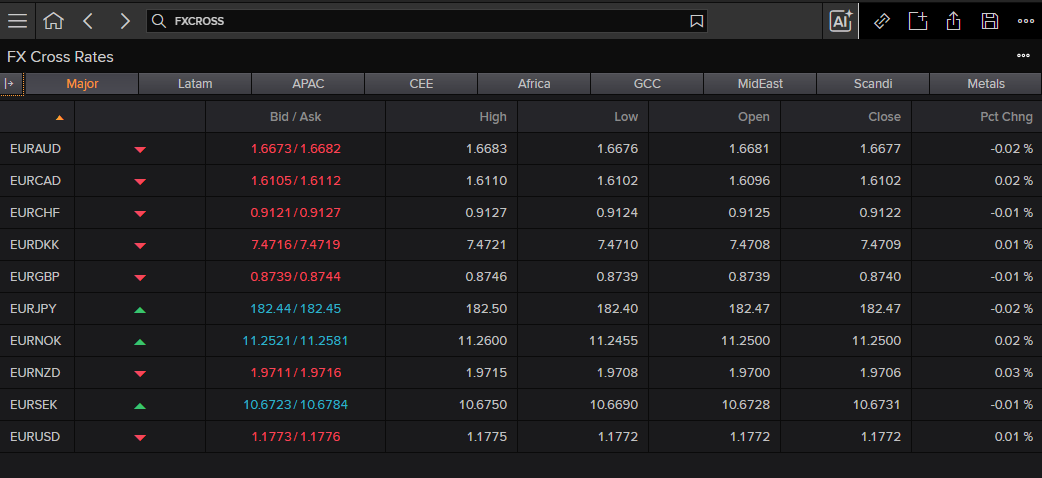Click the EURSEK low value 10.6690
Viewport: 1042px width, 478px height.
[614, 404]
